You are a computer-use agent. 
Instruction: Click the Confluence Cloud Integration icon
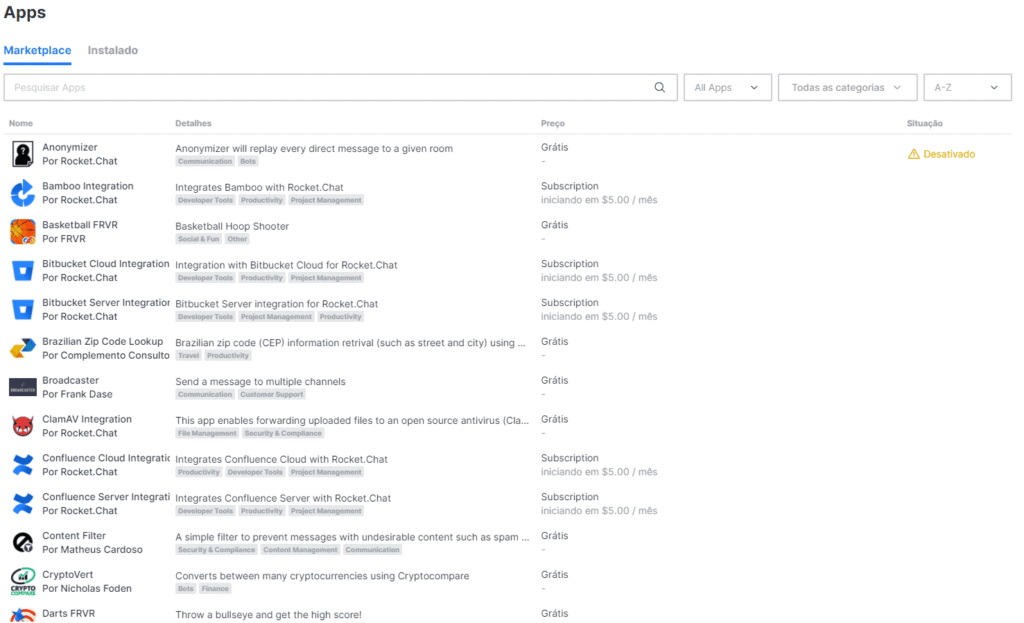pos(23,465)
